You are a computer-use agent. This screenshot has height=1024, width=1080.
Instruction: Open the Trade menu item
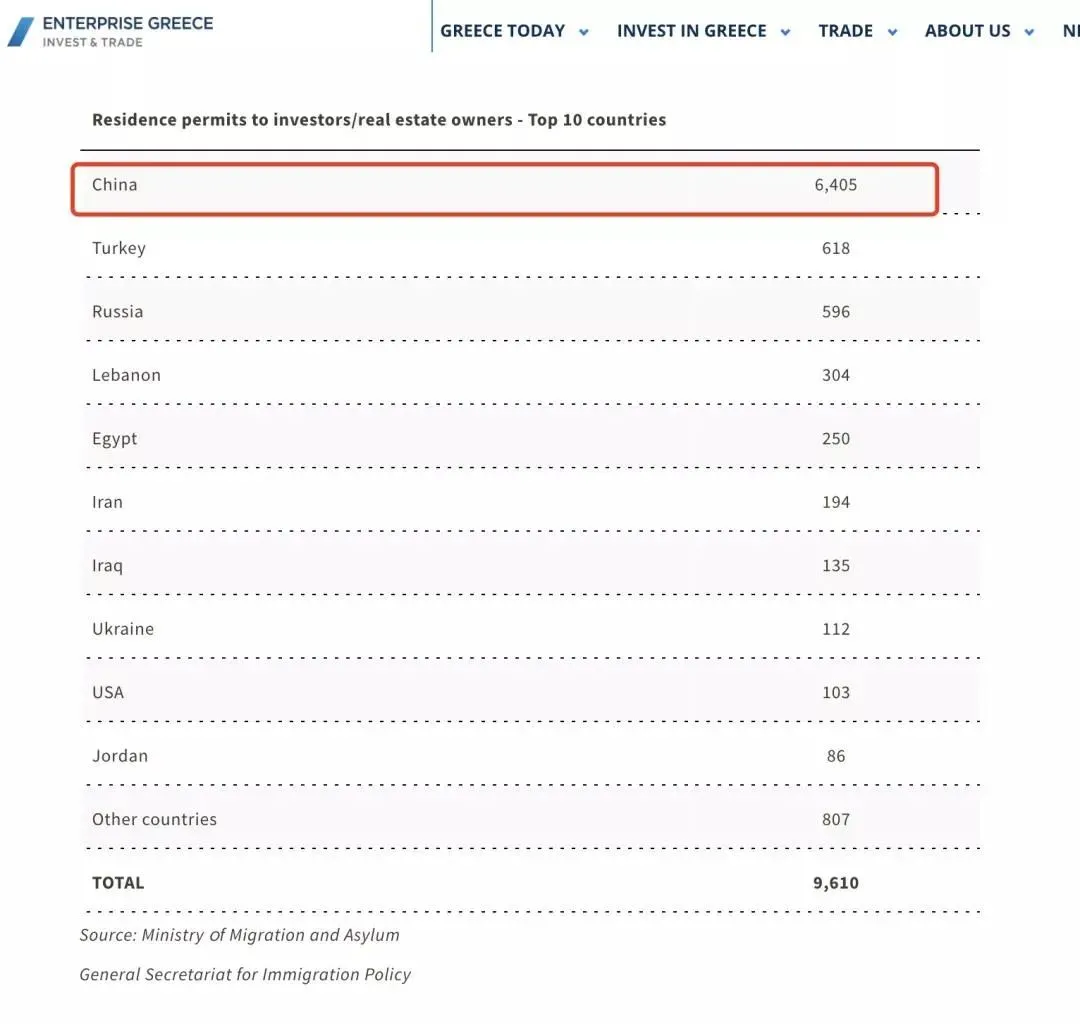click(x=845, y=31)
